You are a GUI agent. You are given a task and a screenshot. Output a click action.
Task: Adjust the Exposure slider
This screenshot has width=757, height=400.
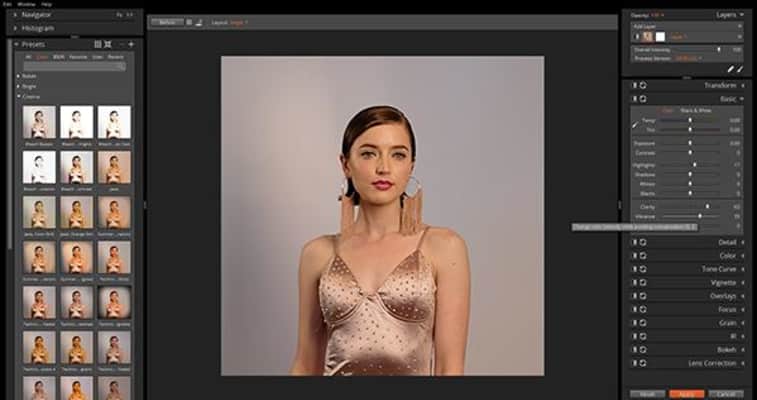click(690, 143)
